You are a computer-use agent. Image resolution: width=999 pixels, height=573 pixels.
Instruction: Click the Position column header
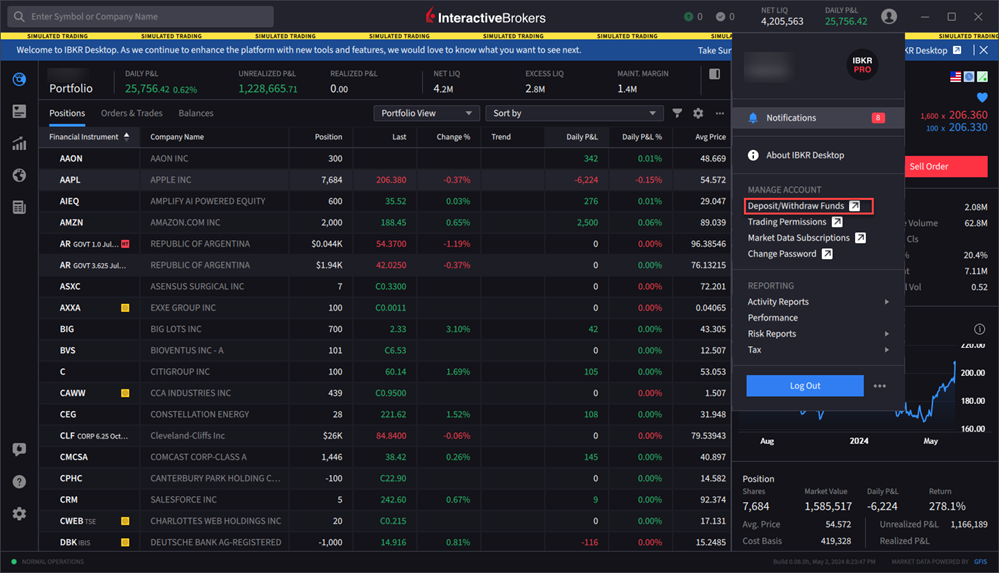pyautogui.click(x=328, y=137)
